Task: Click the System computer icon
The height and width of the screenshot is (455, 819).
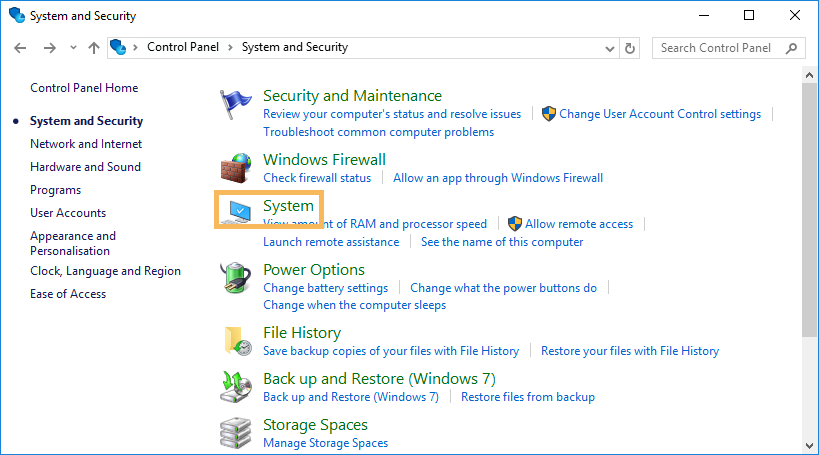Action: pos(237,210)
